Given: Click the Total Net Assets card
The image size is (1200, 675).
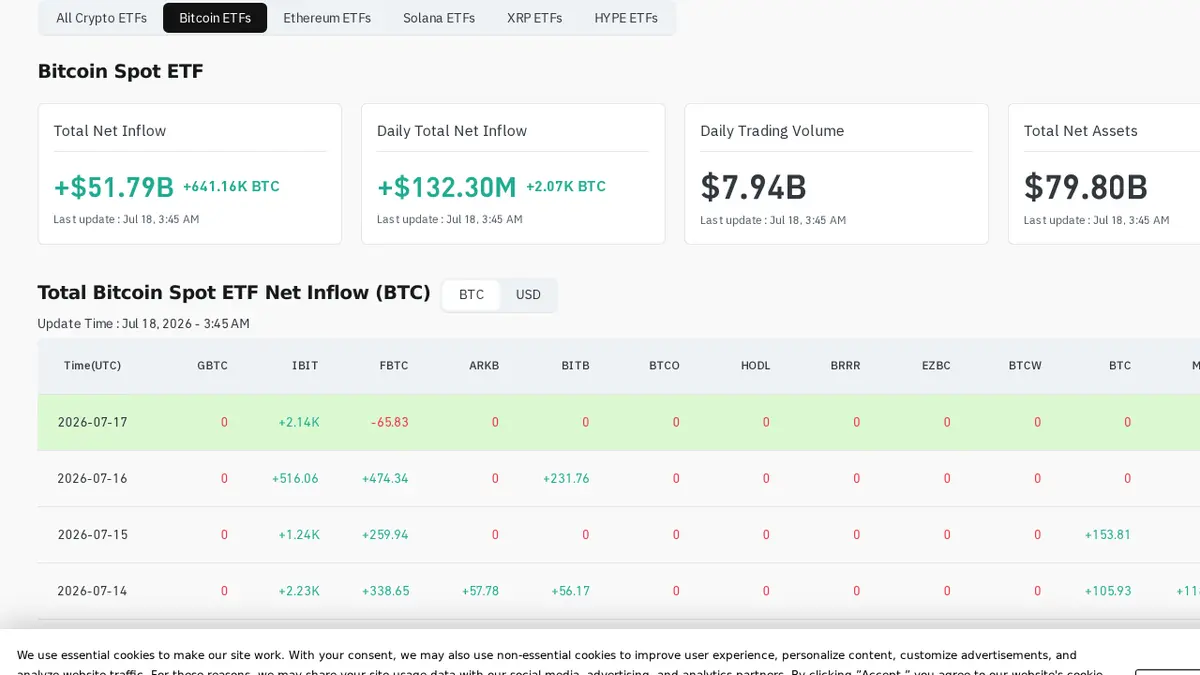Looking at the screenshot, I should click(x=1104, y=174).
